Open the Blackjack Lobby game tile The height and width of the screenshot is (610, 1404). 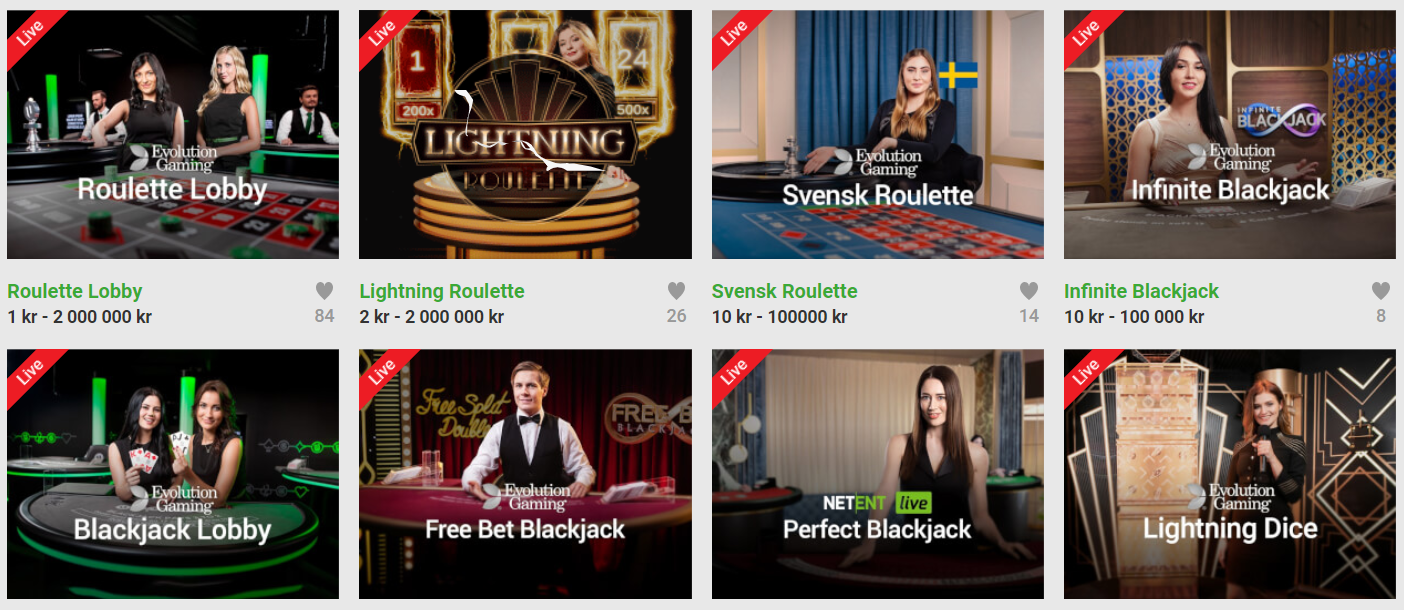tap(173, 474)
